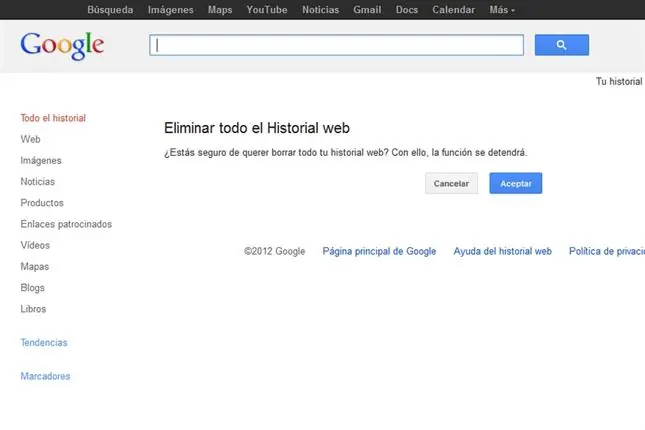Viewport: 645px width, 430px height.
Task: Open Calendar from the top bar
Action: click(453, 9)
